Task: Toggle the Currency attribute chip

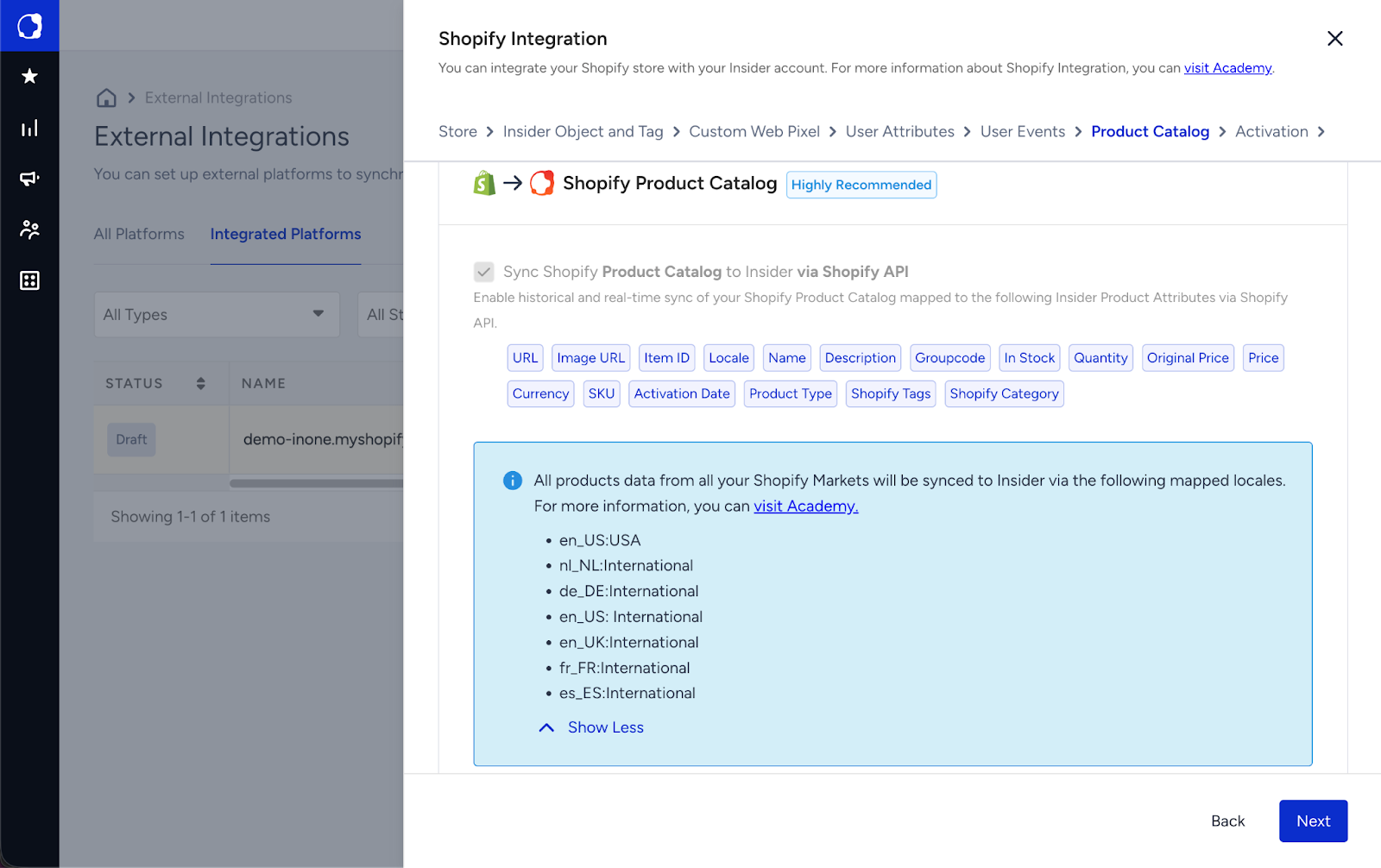Action: pos(539,393)
